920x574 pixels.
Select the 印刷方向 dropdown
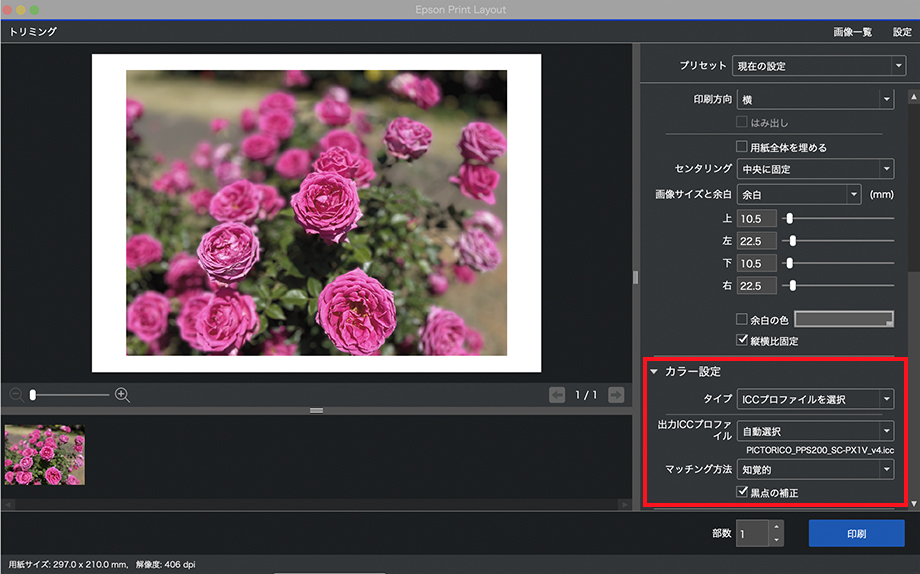click(815, 99)
